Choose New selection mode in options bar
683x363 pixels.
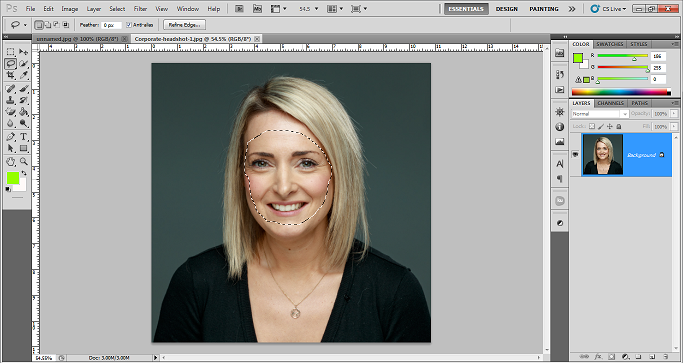tap(39, 25)
